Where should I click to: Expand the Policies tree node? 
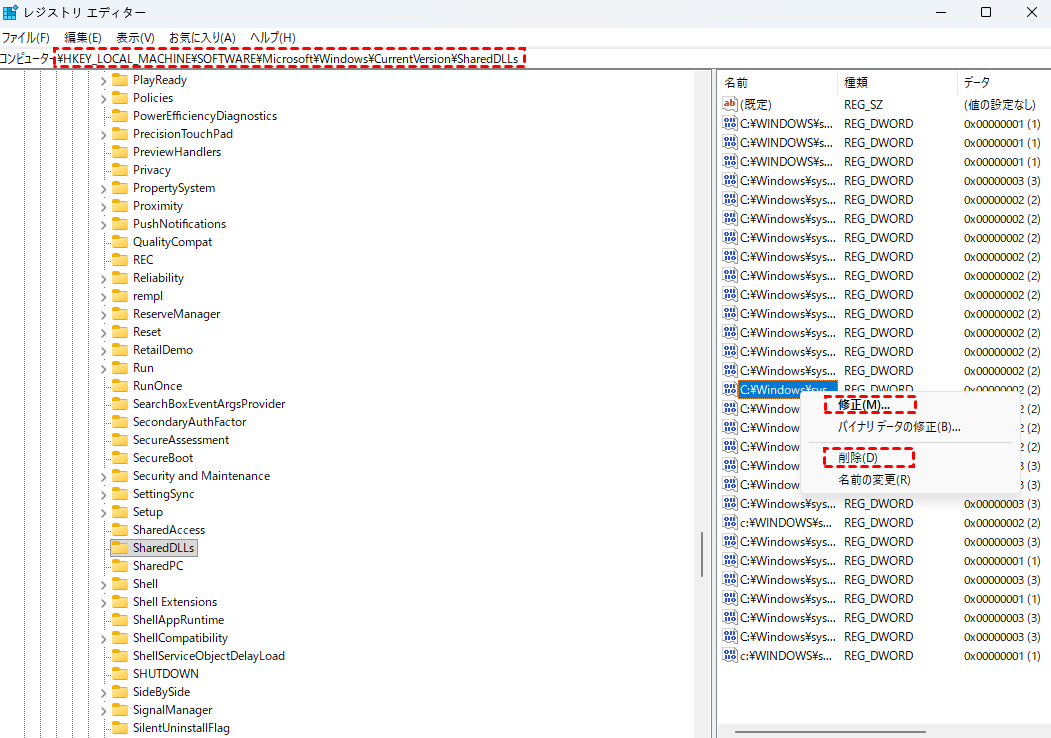pos(104,98)
